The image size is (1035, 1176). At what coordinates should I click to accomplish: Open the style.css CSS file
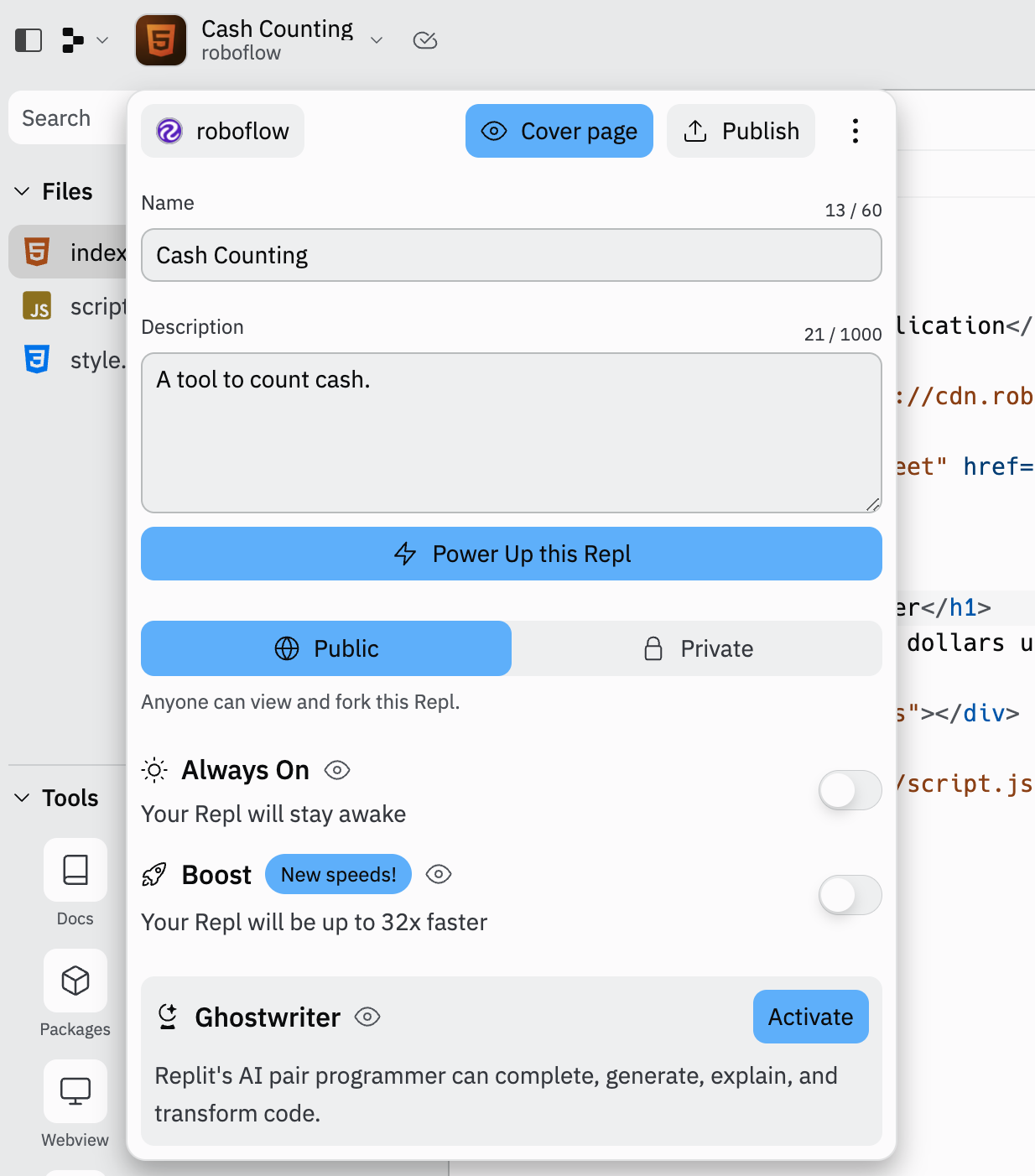coord(37,360)
